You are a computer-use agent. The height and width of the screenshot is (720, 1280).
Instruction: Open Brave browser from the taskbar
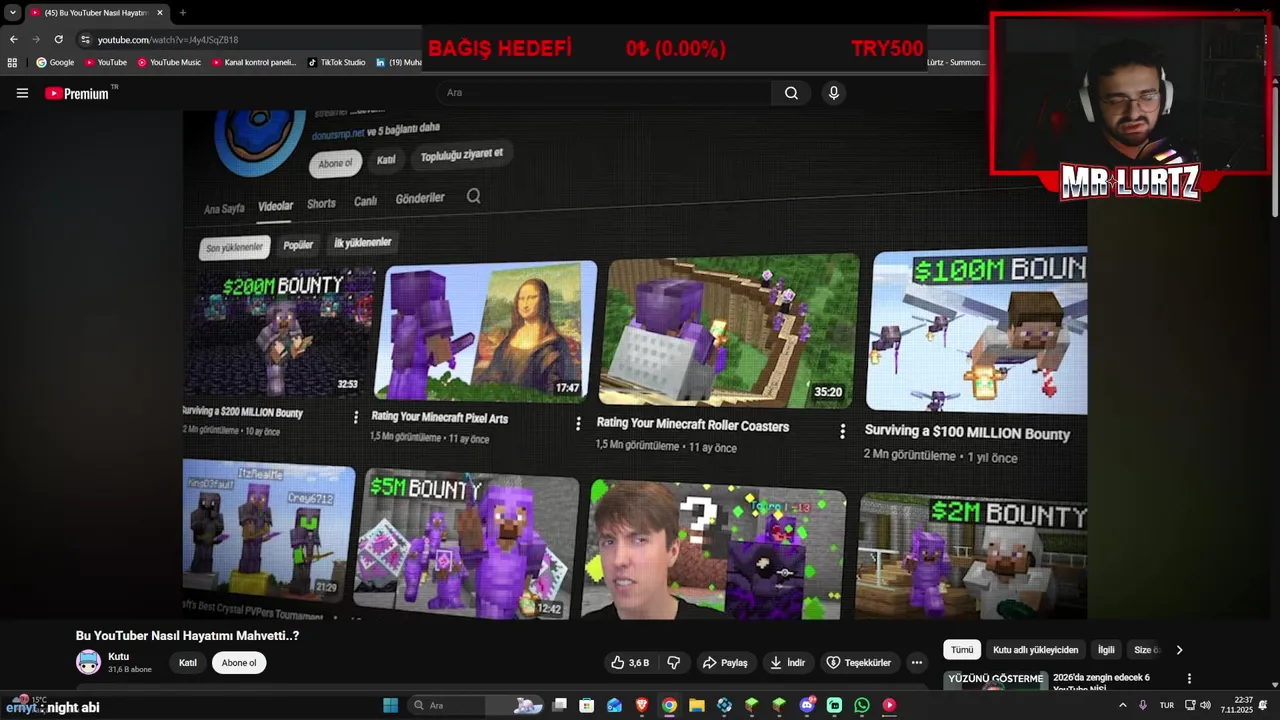(x=642, y=705)
